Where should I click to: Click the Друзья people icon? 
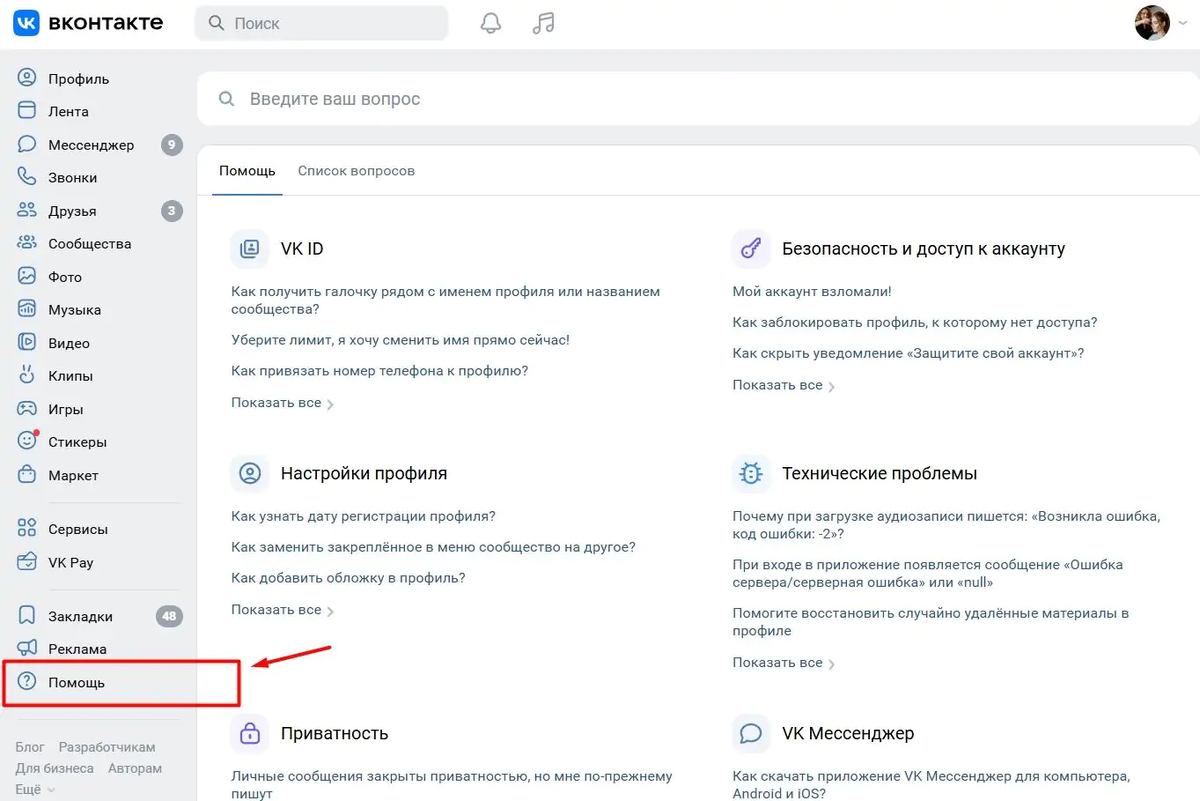click(x=27, y=211)
